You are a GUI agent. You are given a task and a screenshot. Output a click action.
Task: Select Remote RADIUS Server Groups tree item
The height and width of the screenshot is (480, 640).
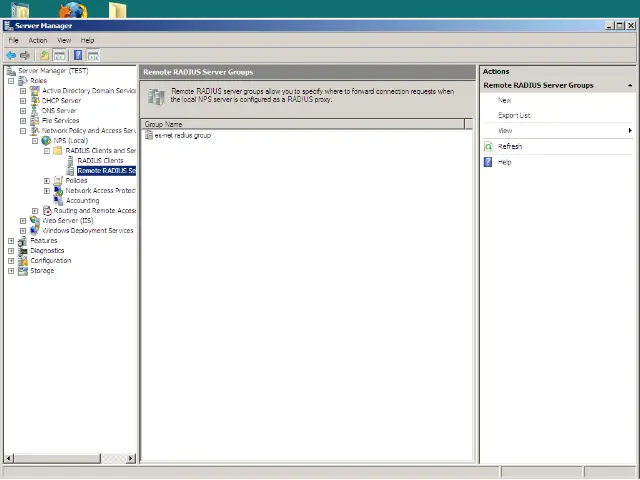(x=106, y=171)
